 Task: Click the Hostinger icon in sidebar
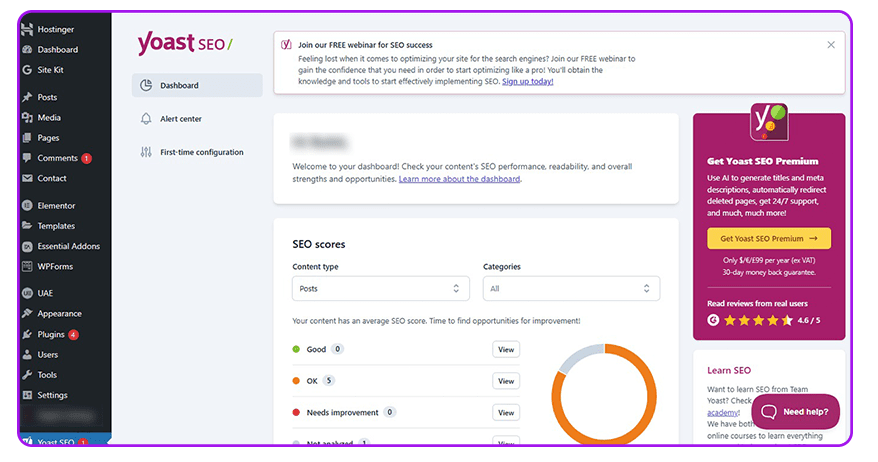(x=27, y=29)
